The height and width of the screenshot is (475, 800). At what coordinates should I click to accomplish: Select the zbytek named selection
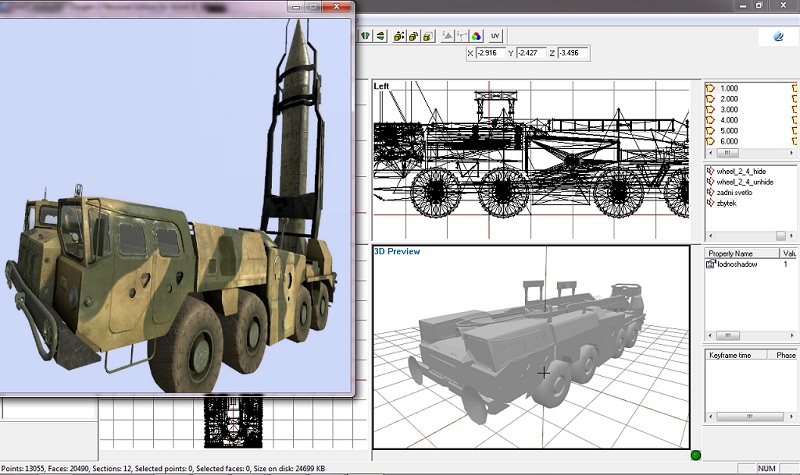[728, 203]
